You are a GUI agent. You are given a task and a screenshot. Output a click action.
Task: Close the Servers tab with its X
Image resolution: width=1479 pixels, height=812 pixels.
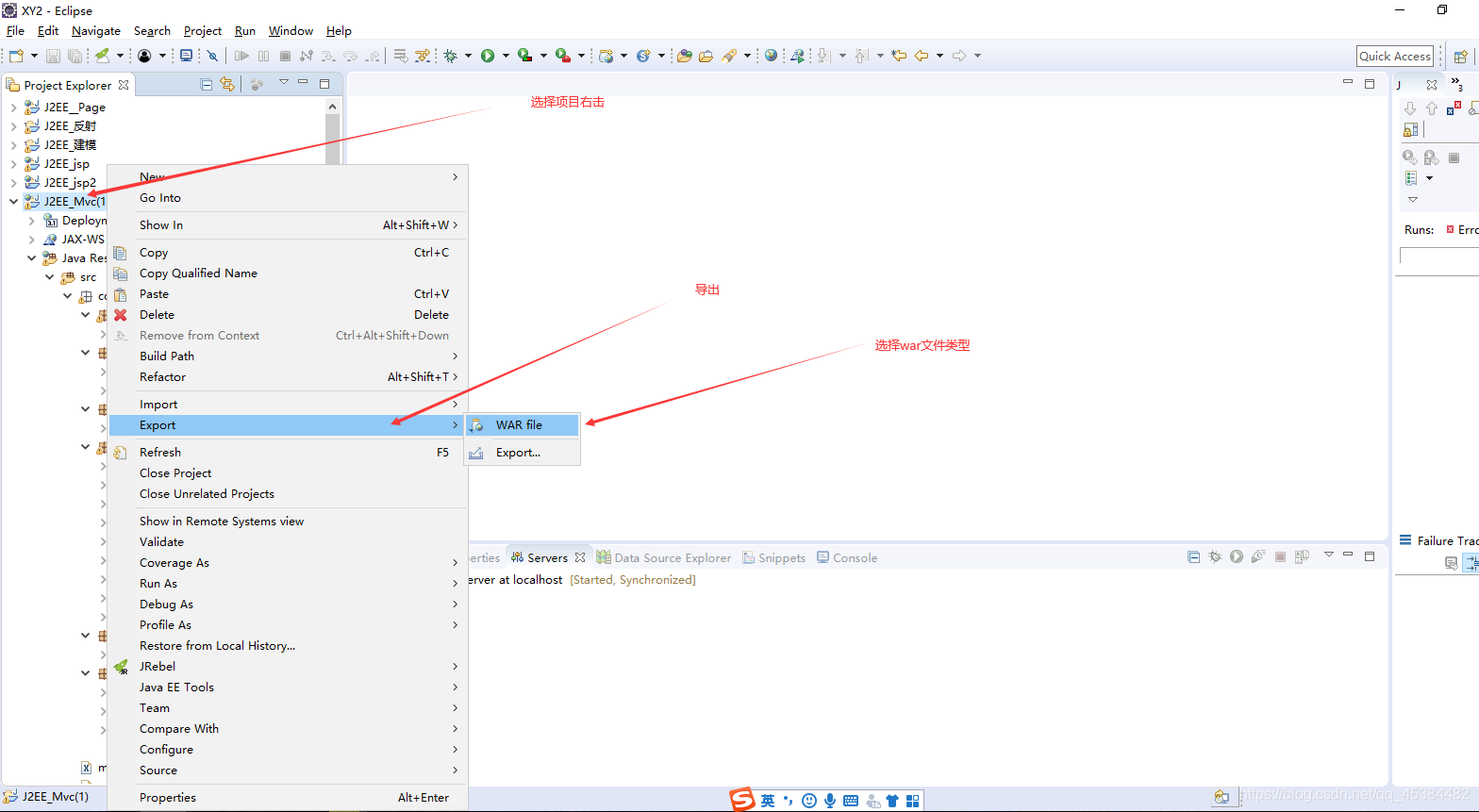[580, 557]
